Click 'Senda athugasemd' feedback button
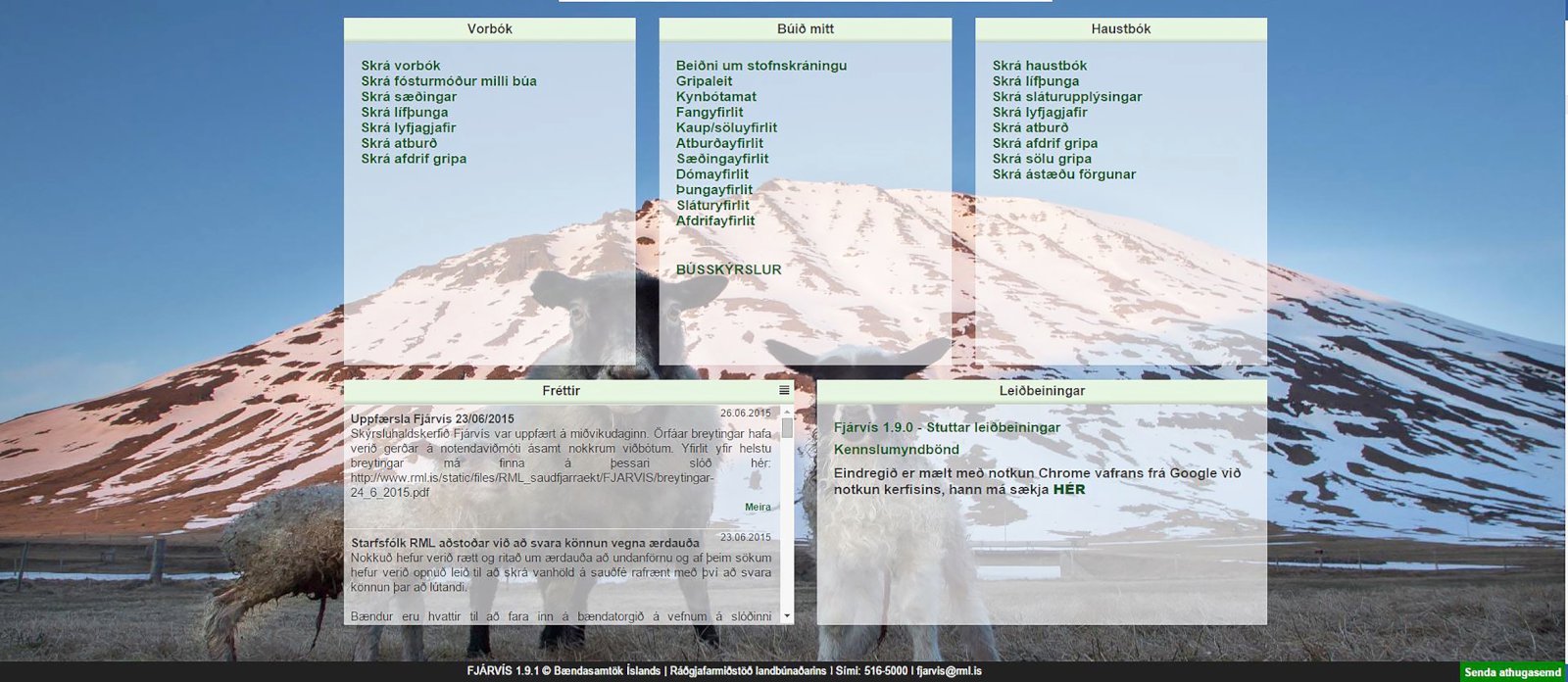Viewport: 1568px width, 682px height. click(x=1512, y=672)
